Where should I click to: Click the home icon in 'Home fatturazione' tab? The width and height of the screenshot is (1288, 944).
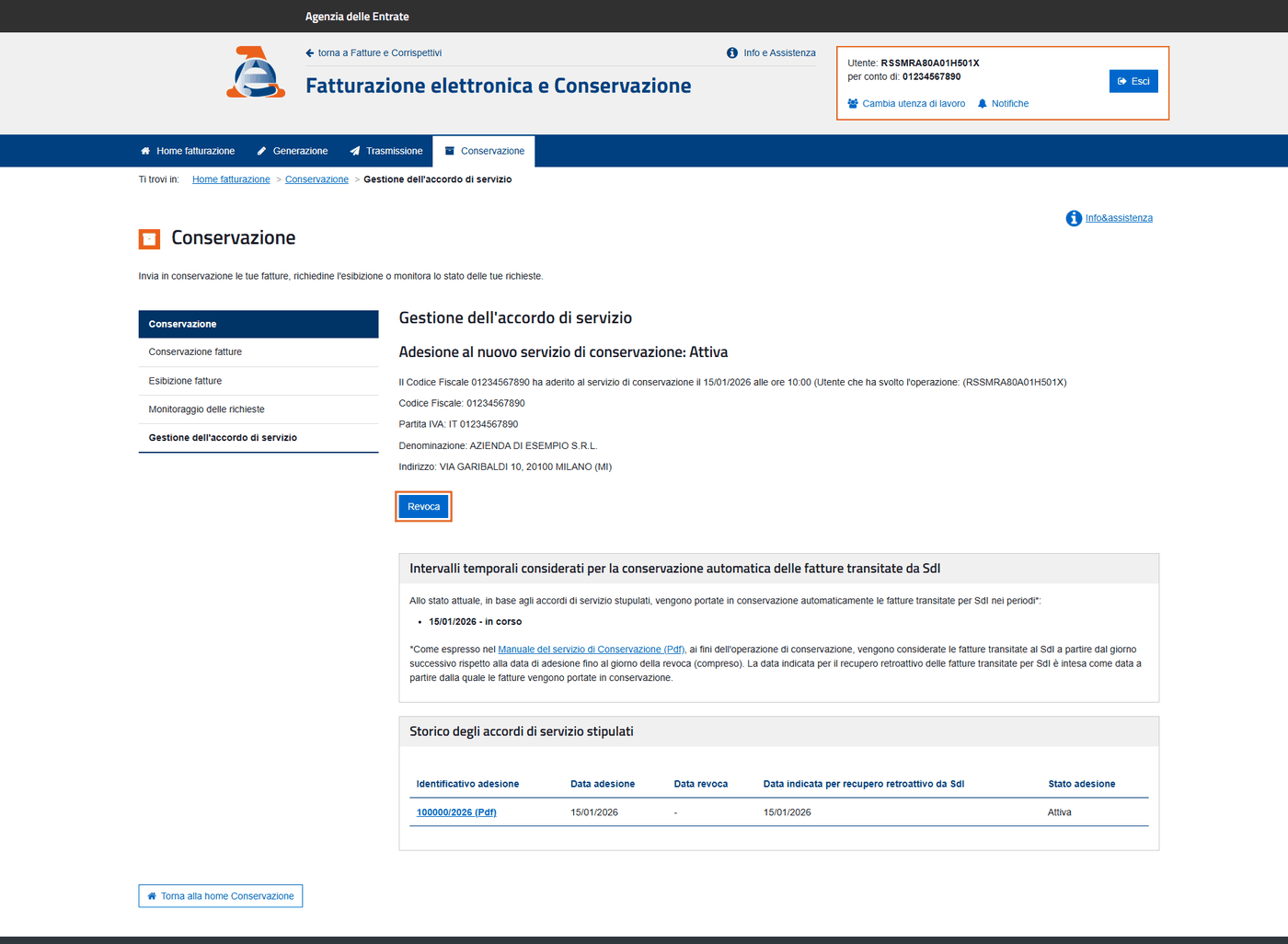(145, 151)
